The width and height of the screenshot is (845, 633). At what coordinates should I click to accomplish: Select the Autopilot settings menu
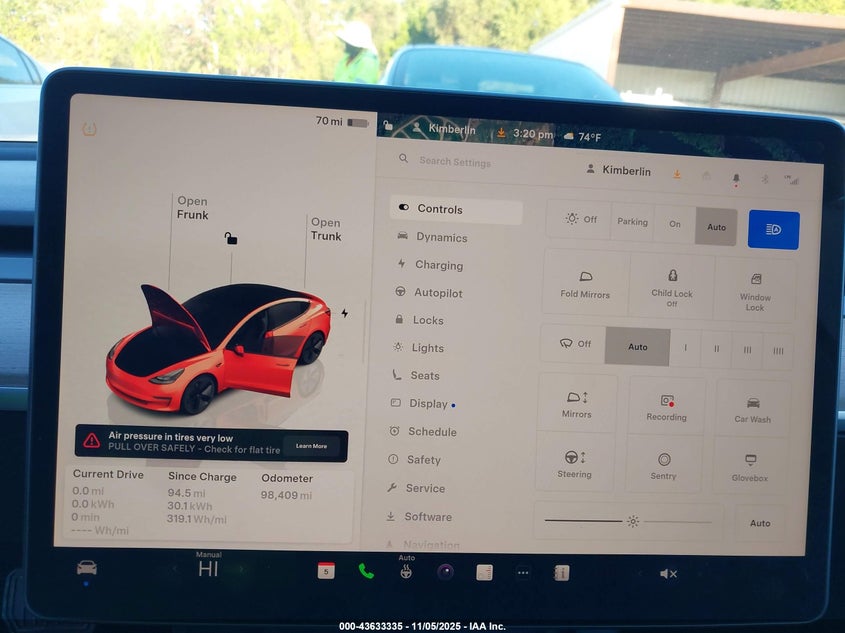point(438,293)
